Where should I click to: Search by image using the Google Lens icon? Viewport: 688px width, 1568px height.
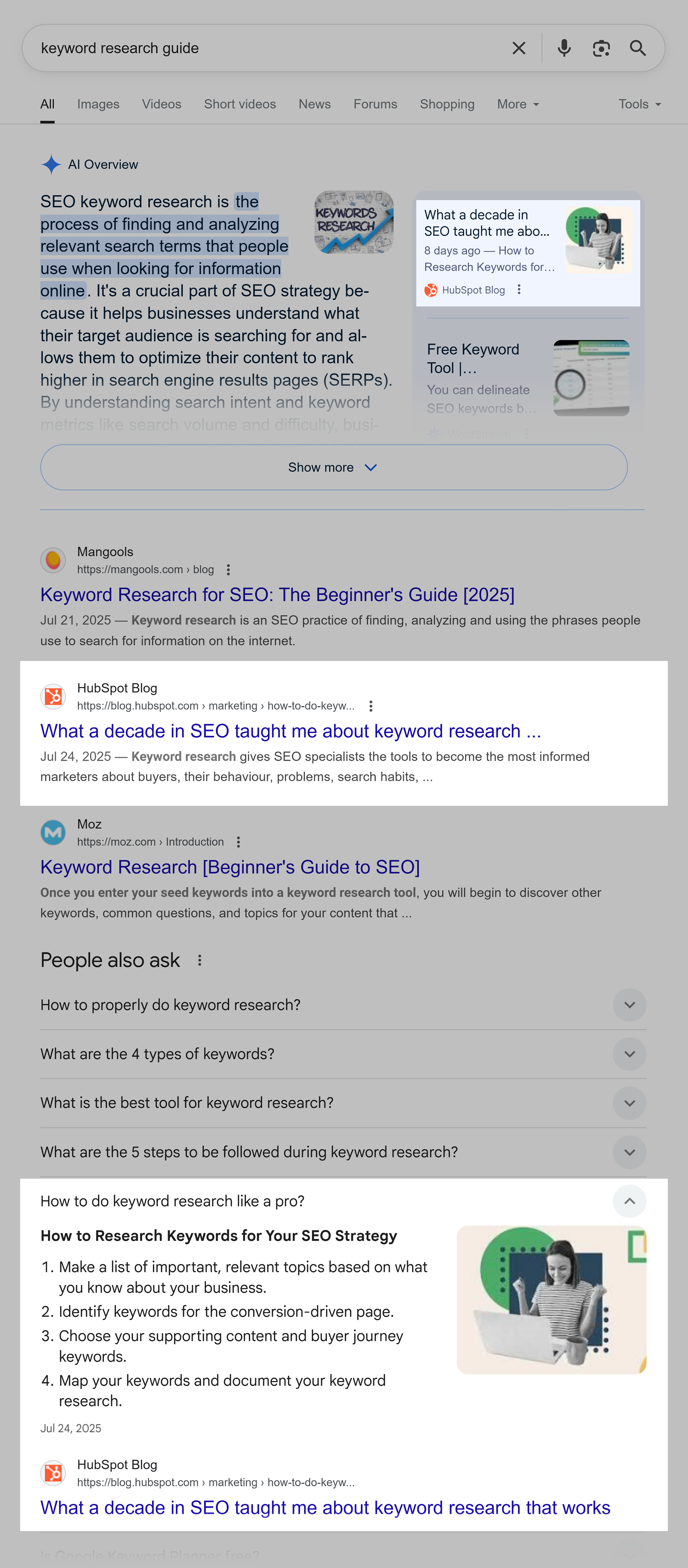(x=602, y=48)
